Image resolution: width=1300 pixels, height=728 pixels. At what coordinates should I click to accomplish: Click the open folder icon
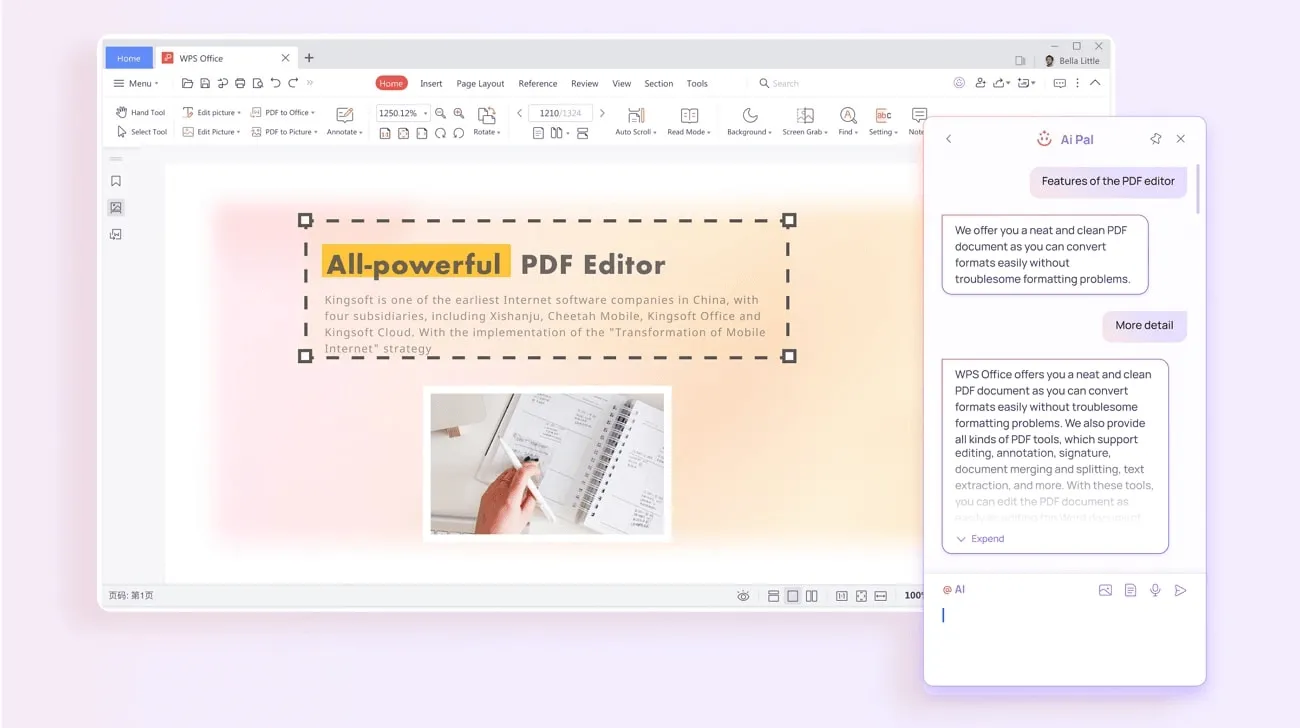(187, 83)
